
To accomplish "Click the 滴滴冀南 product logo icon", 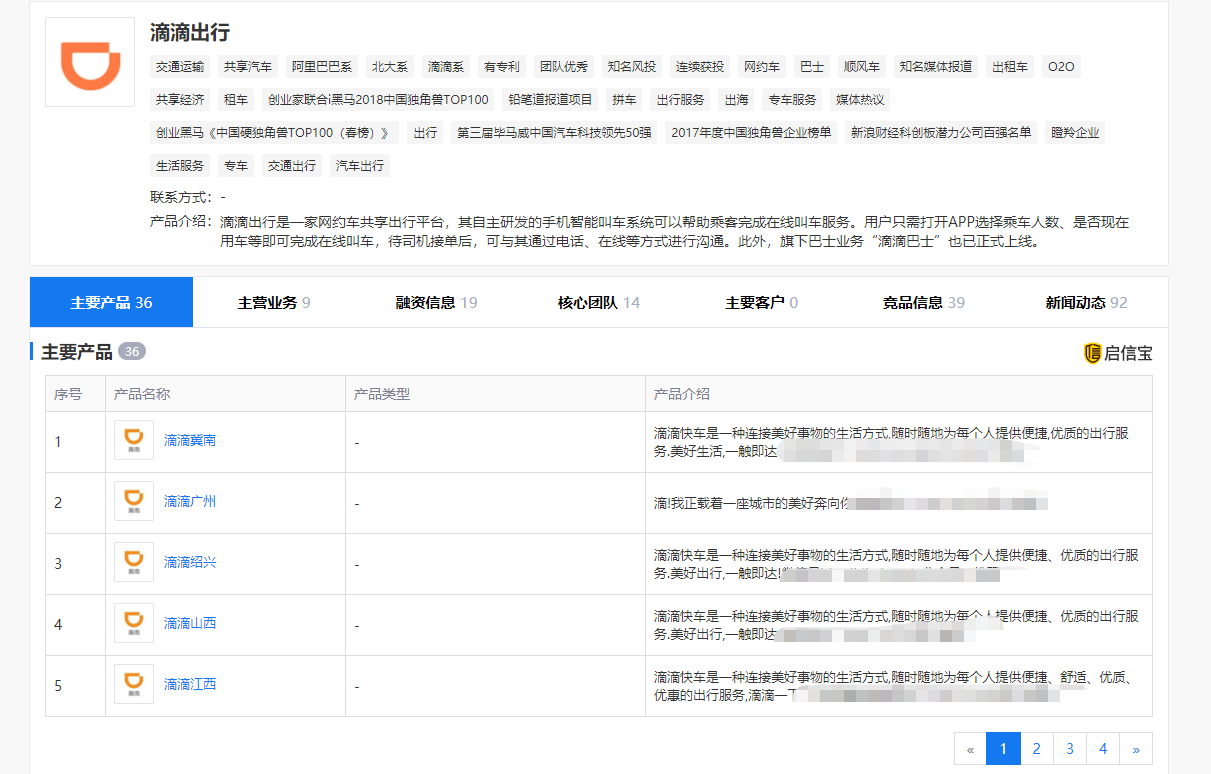I will [x=134, y=440].
